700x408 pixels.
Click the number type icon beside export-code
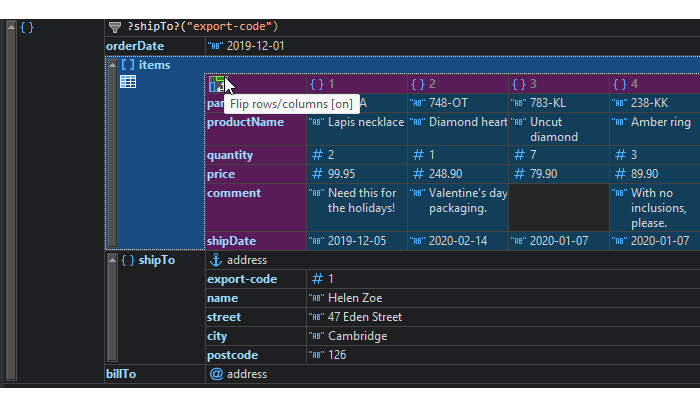317,279
